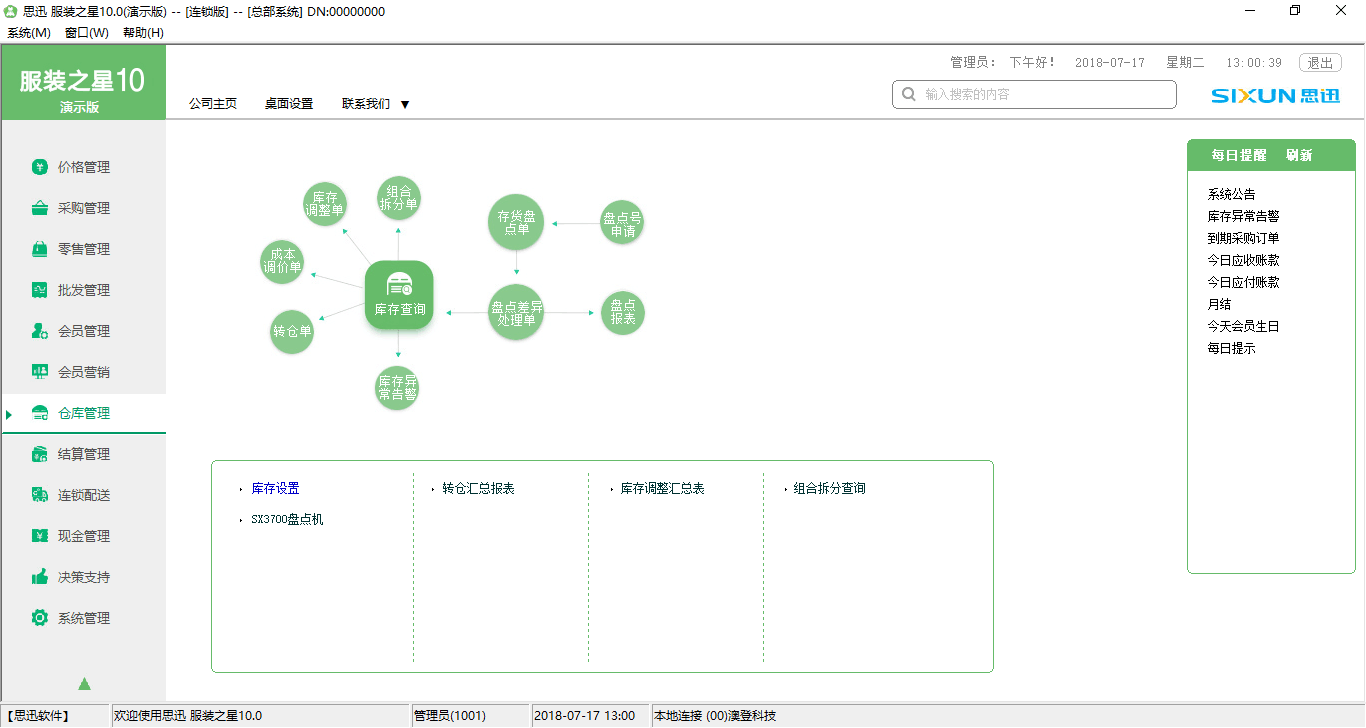The image size is (1366, 728).
Task: Click the 会员管理 person icon
Action: click(40, 331)
